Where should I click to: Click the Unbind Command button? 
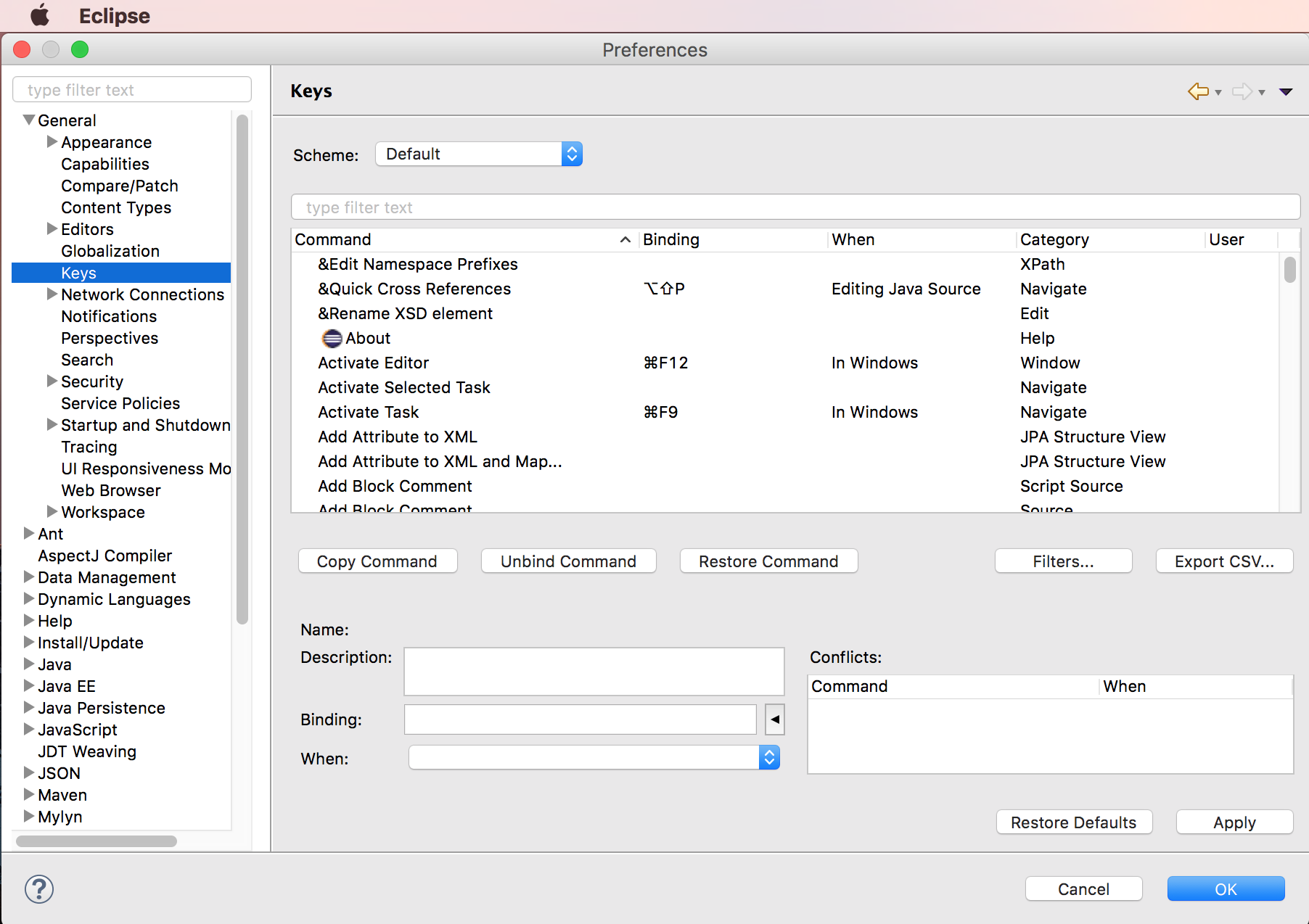tap(568, 561)
